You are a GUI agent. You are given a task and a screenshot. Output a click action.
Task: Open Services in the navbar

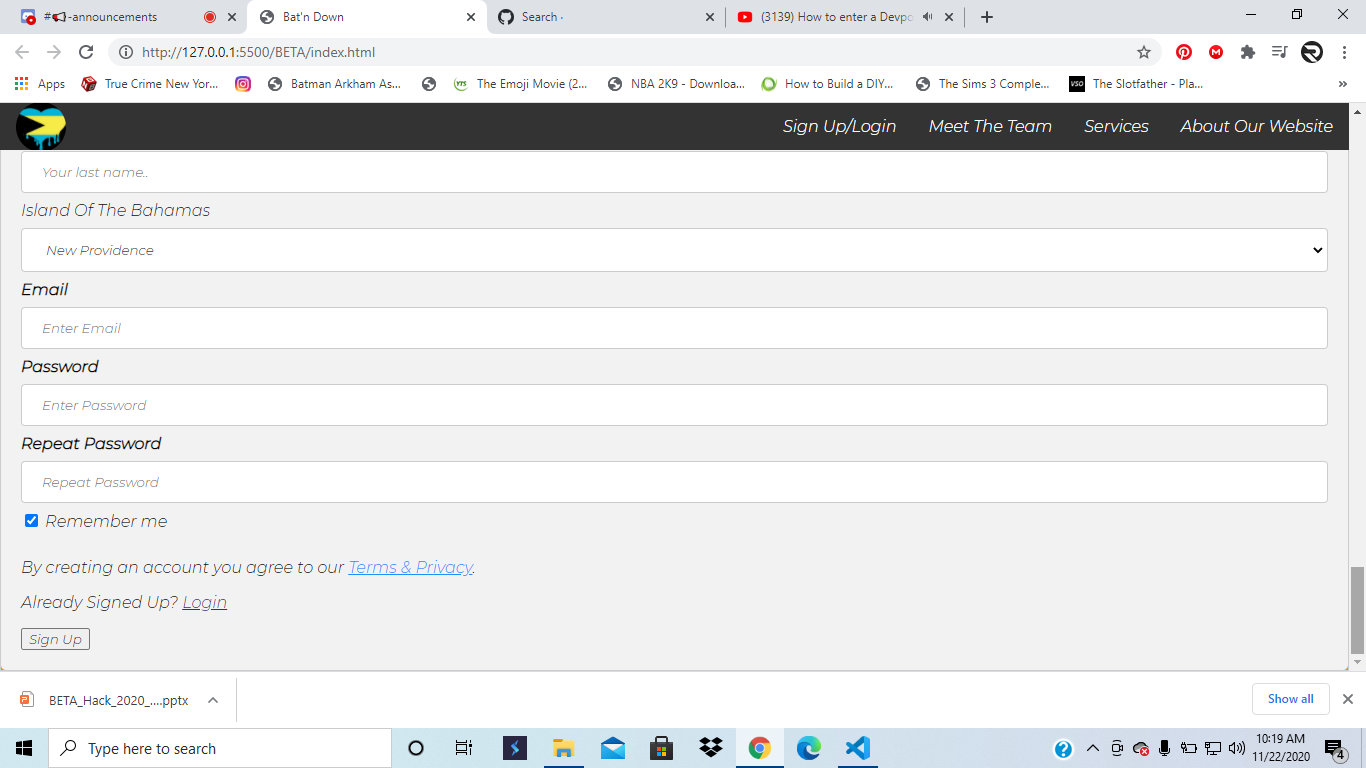(x=1116, y=126)
